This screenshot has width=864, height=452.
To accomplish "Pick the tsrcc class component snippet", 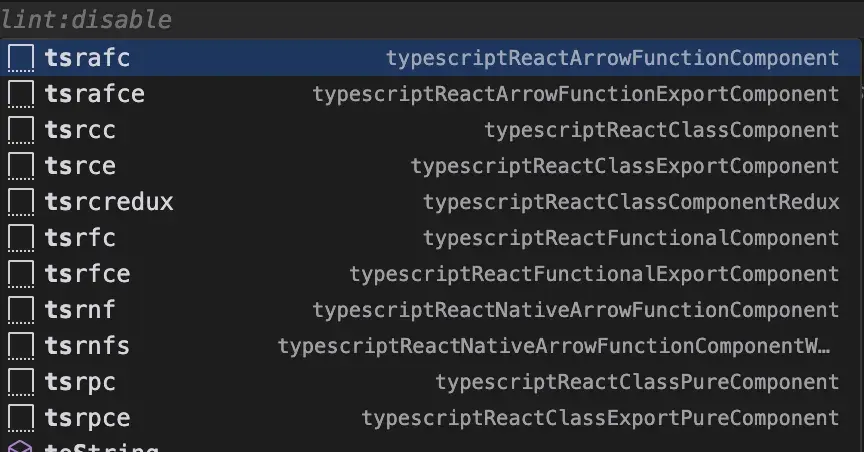I will point(80,130).
